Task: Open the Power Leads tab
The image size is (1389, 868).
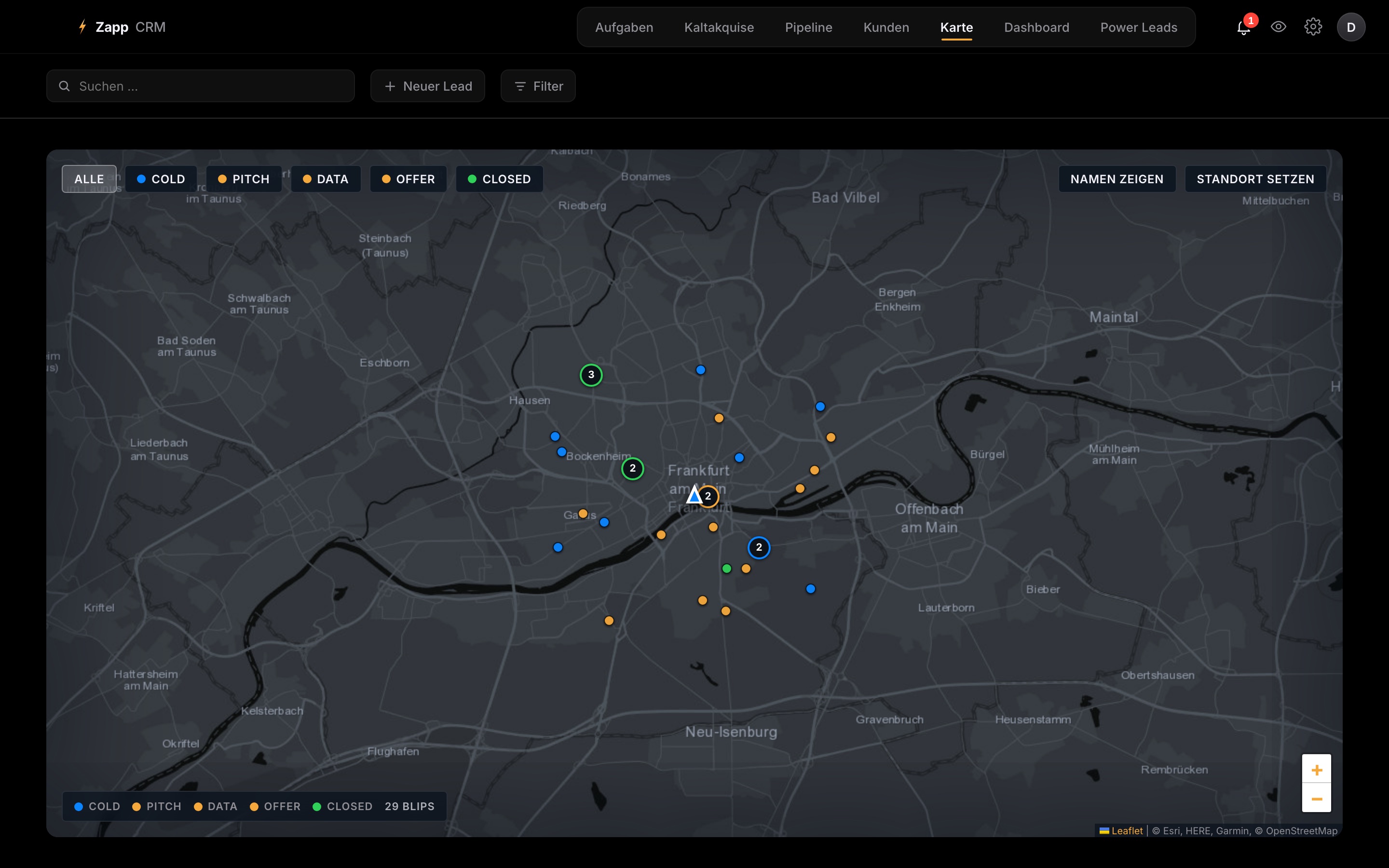Action: [1138, 27]
